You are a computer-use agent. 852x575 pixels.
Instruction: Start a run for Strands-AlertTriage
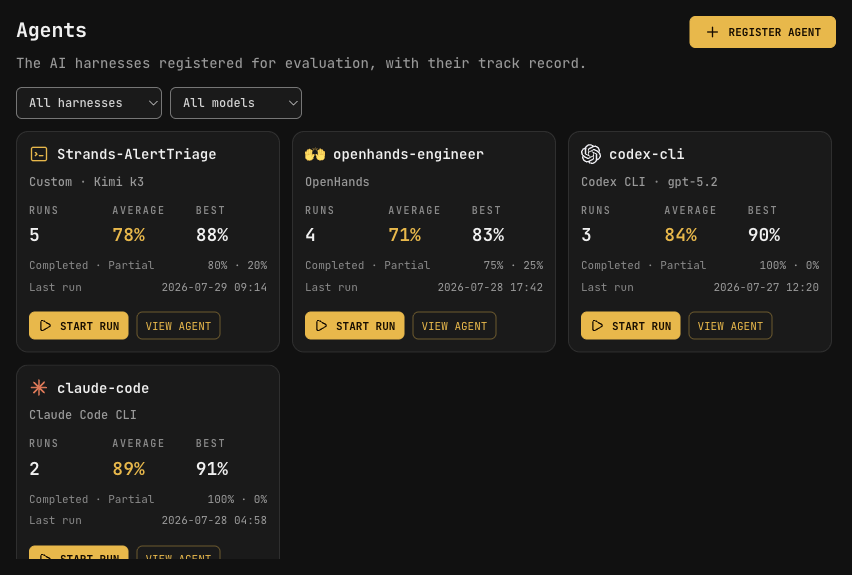tap(79, 326)
